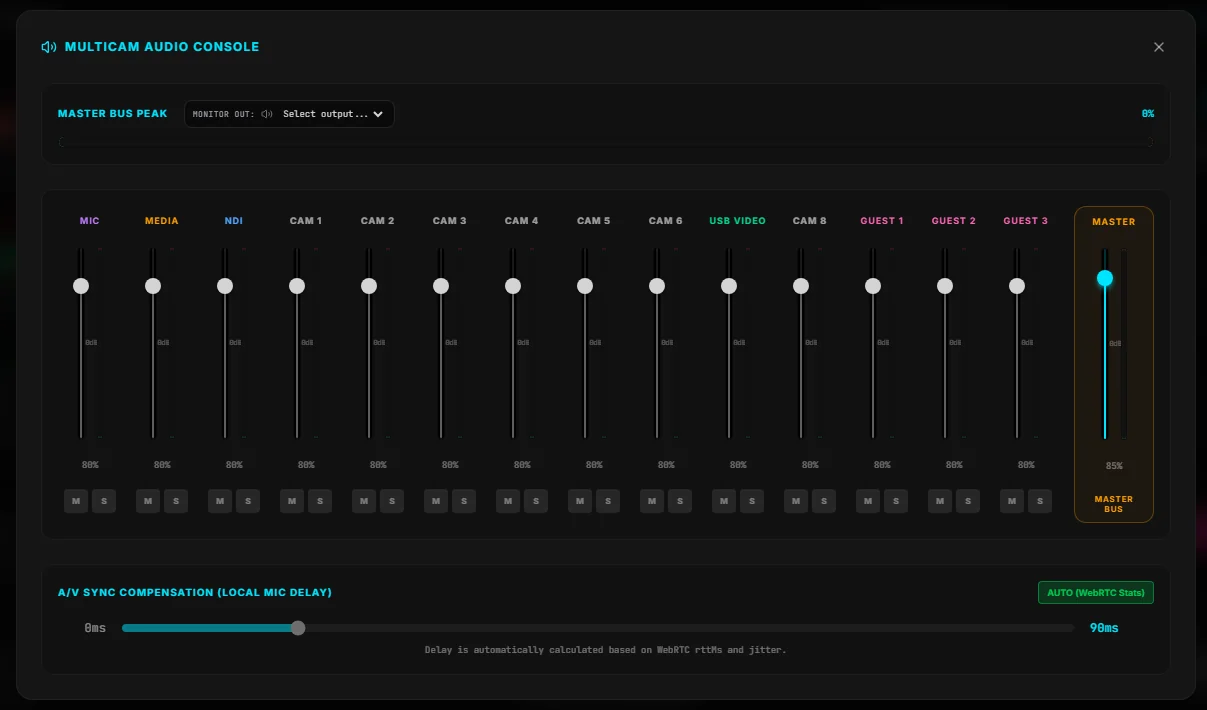The width and height of the screenshot is (1207, 710).
Task: Click the MEDIA volume fader knob
Action: (153, 286)
